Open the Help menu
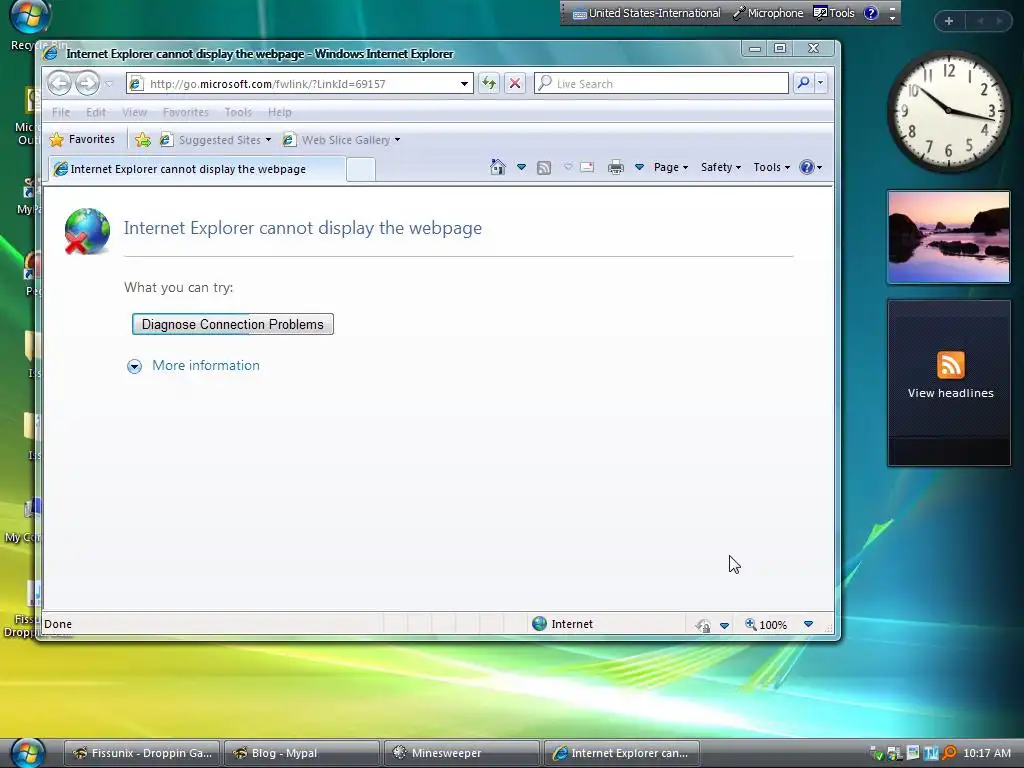1024x768 pixels. (280, 112)
